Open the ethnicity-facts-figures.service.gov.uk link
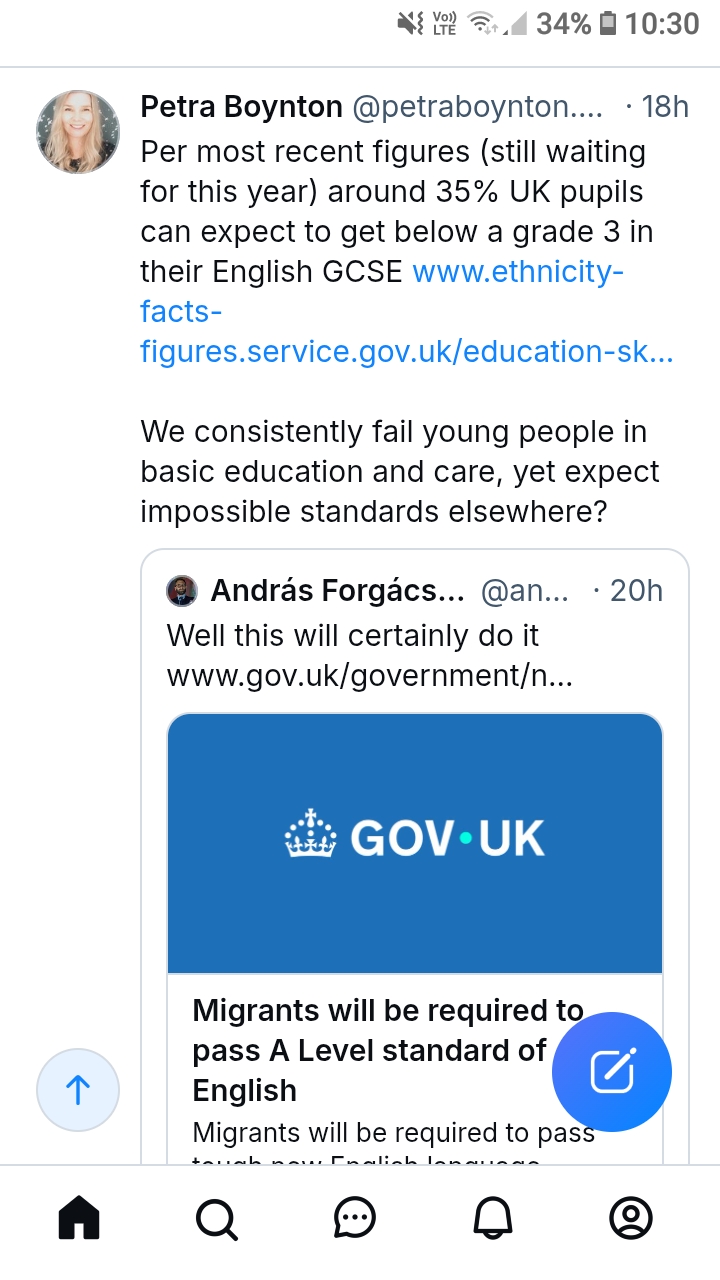This screenshot has height=1280, width=720. tap(406, 312)
